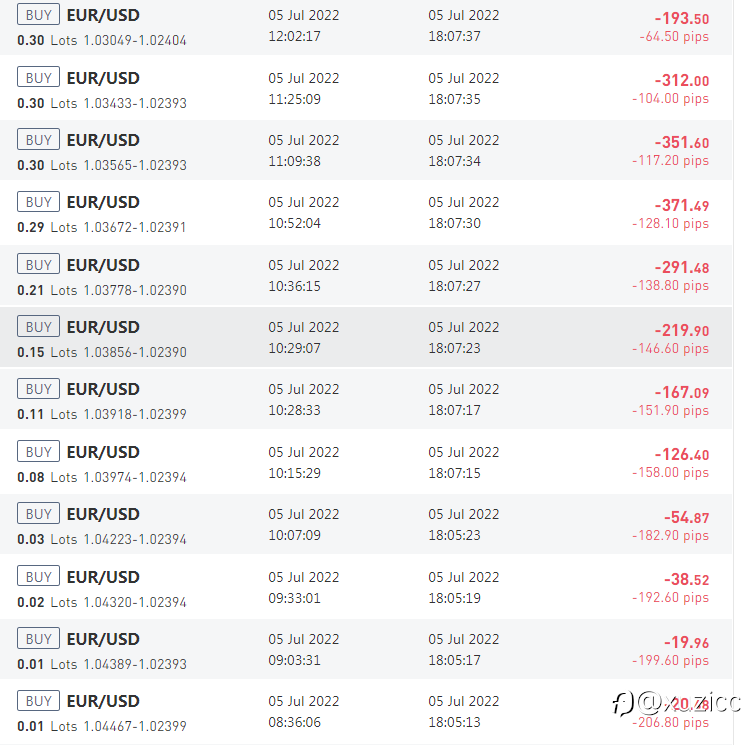The width and height of the screenshot is (748, 745).
Task: Open the -193.50 loss trade row
Action: pyautogui.click(x=366, y=27)
